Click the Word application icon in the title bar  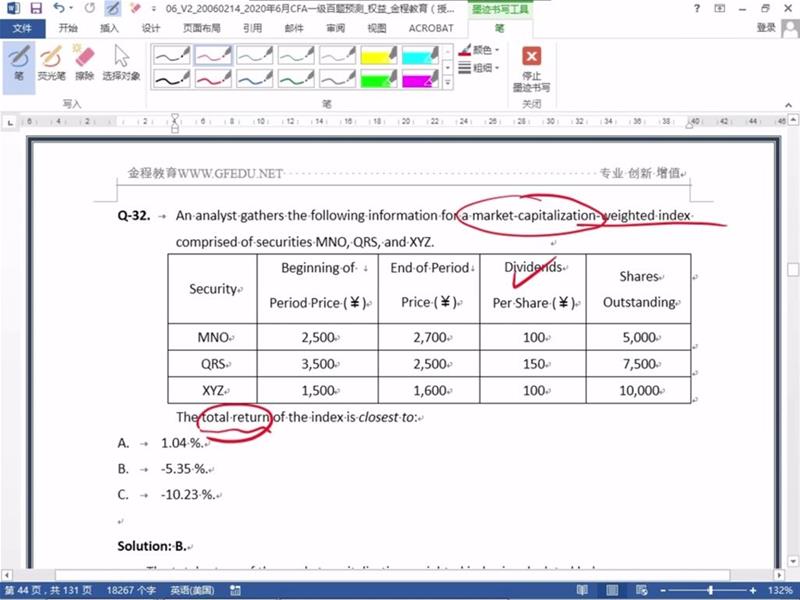click(x=12, y=8)
